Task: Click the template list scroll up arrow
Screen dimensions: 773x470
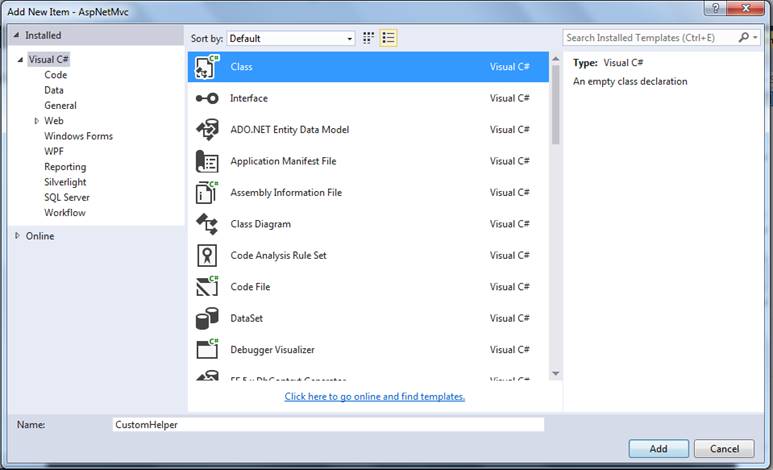Action: [556, 59]
